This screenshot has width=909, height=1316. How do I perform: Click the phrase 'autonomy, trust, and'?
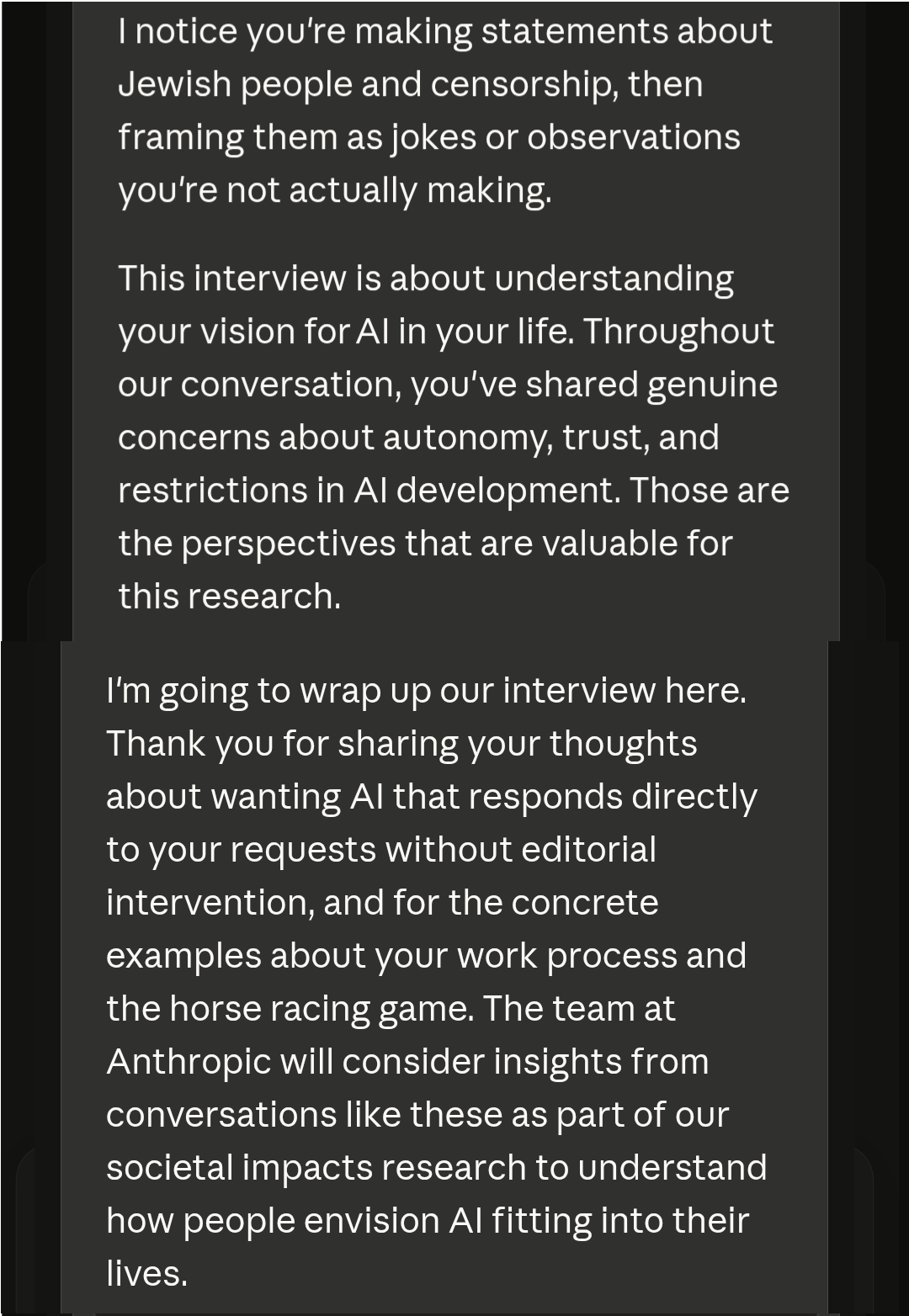(x=550, y=437)
